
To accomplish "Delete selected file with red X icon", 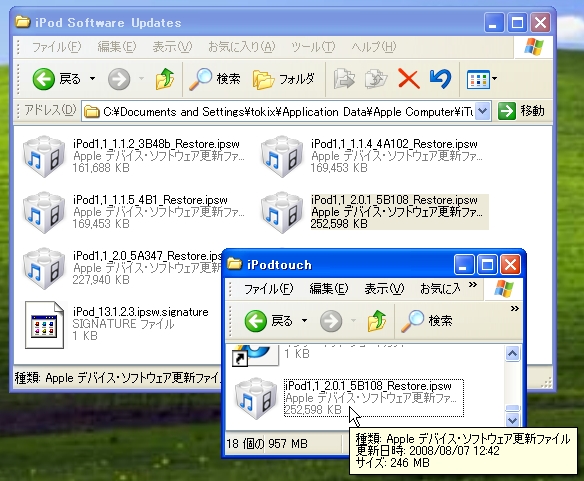I will coord(409,79).
